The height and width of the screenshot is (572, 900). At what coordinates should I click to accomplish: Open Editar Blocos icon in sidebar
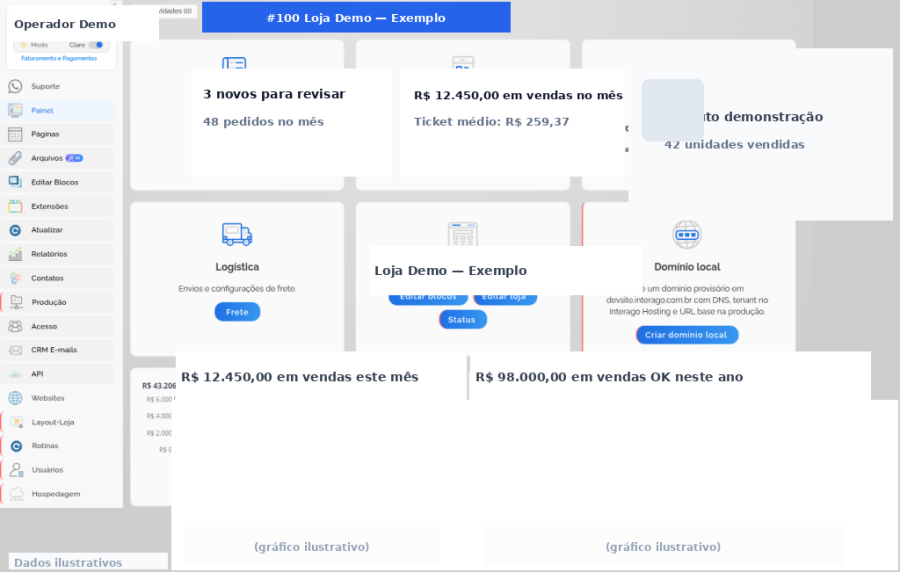tap(15, 182)
